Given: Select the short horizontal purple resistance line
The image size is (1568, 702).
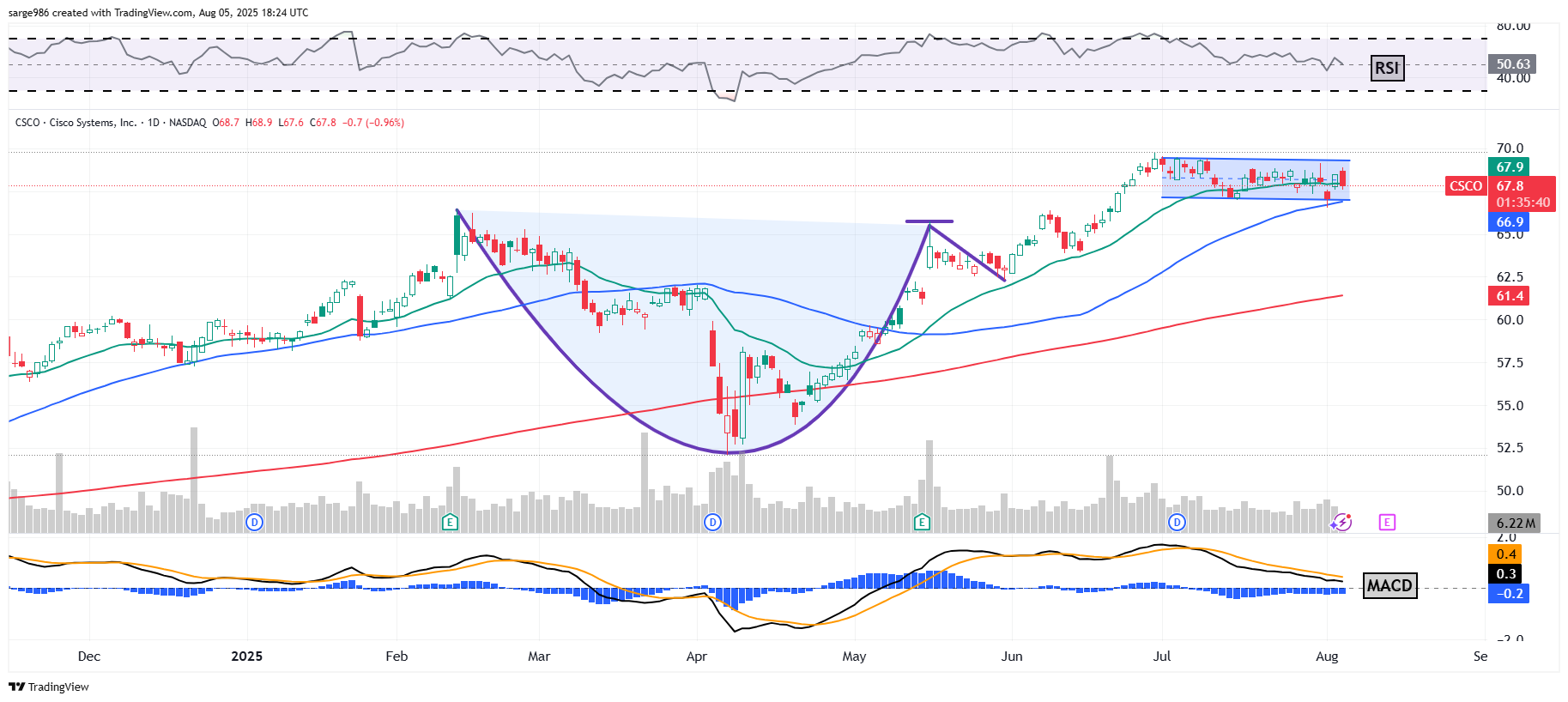Looking at the screenshot, I should [929, 221].
